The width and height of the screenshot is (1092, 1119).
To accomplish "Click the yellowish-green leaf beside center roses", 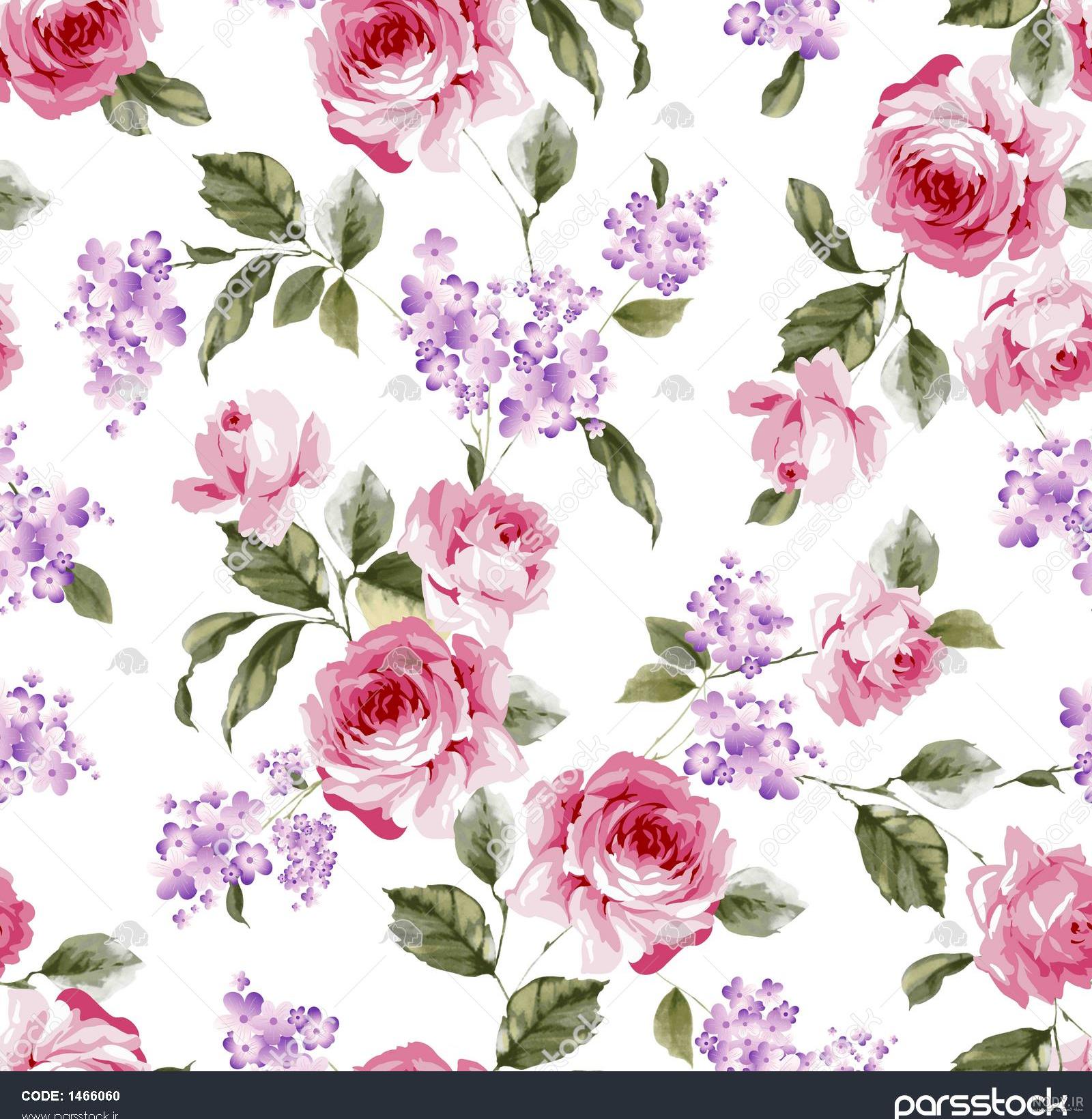I will pyautogui.click(x=392, y=600).
